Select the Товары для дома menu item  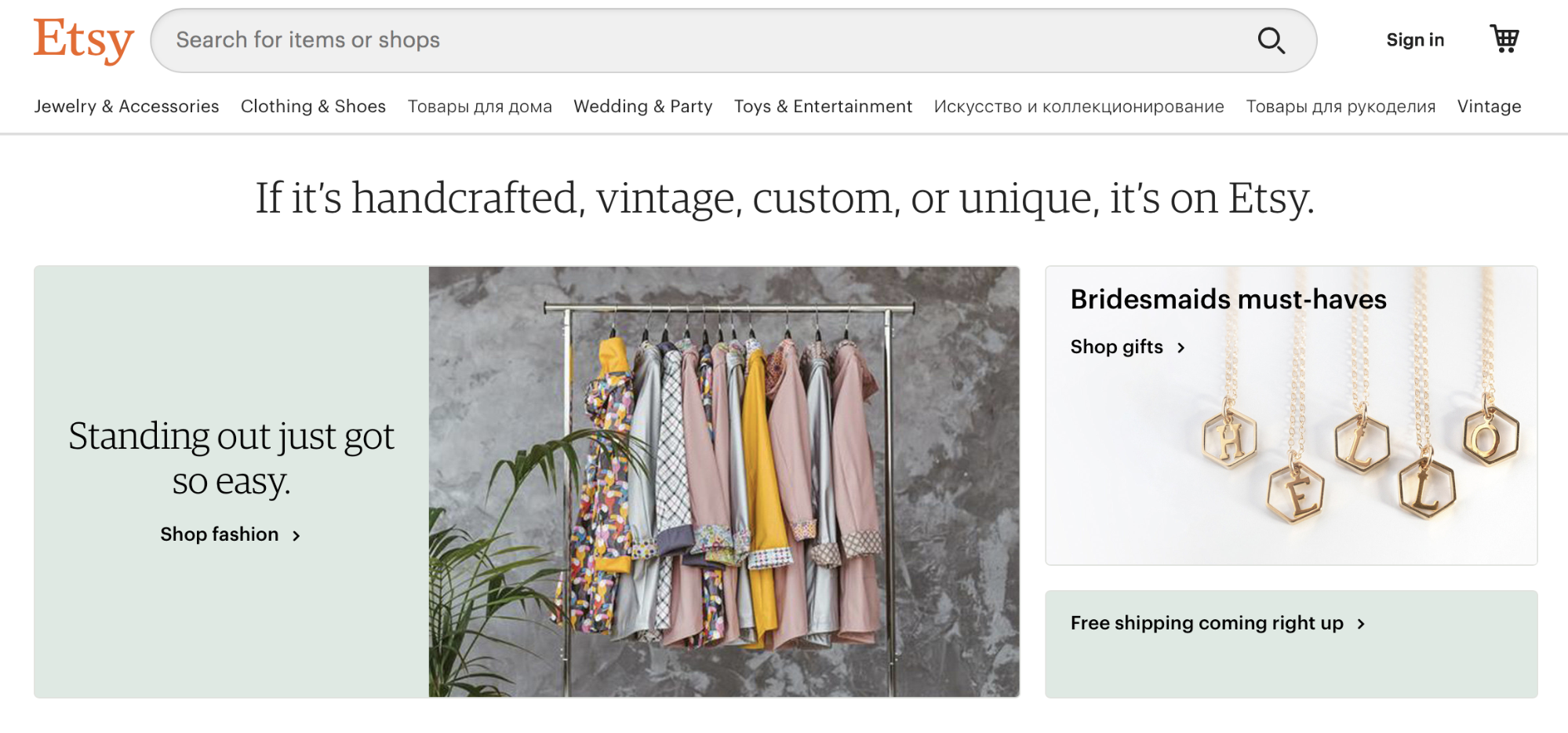pos(479,106)
